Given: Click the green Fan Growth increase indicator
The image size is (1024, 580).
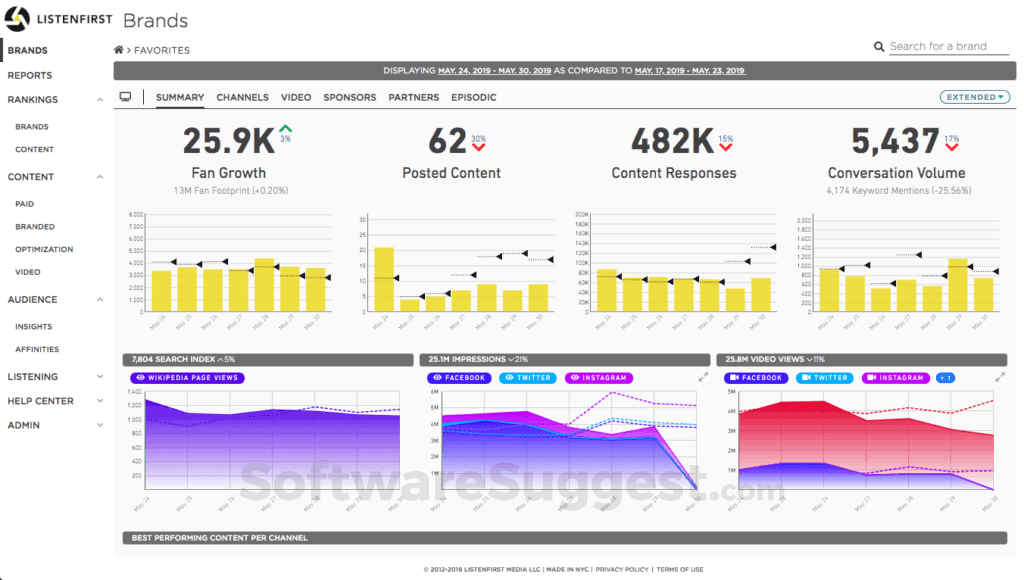Looking at the screenshot, I should tap(283, 131).
